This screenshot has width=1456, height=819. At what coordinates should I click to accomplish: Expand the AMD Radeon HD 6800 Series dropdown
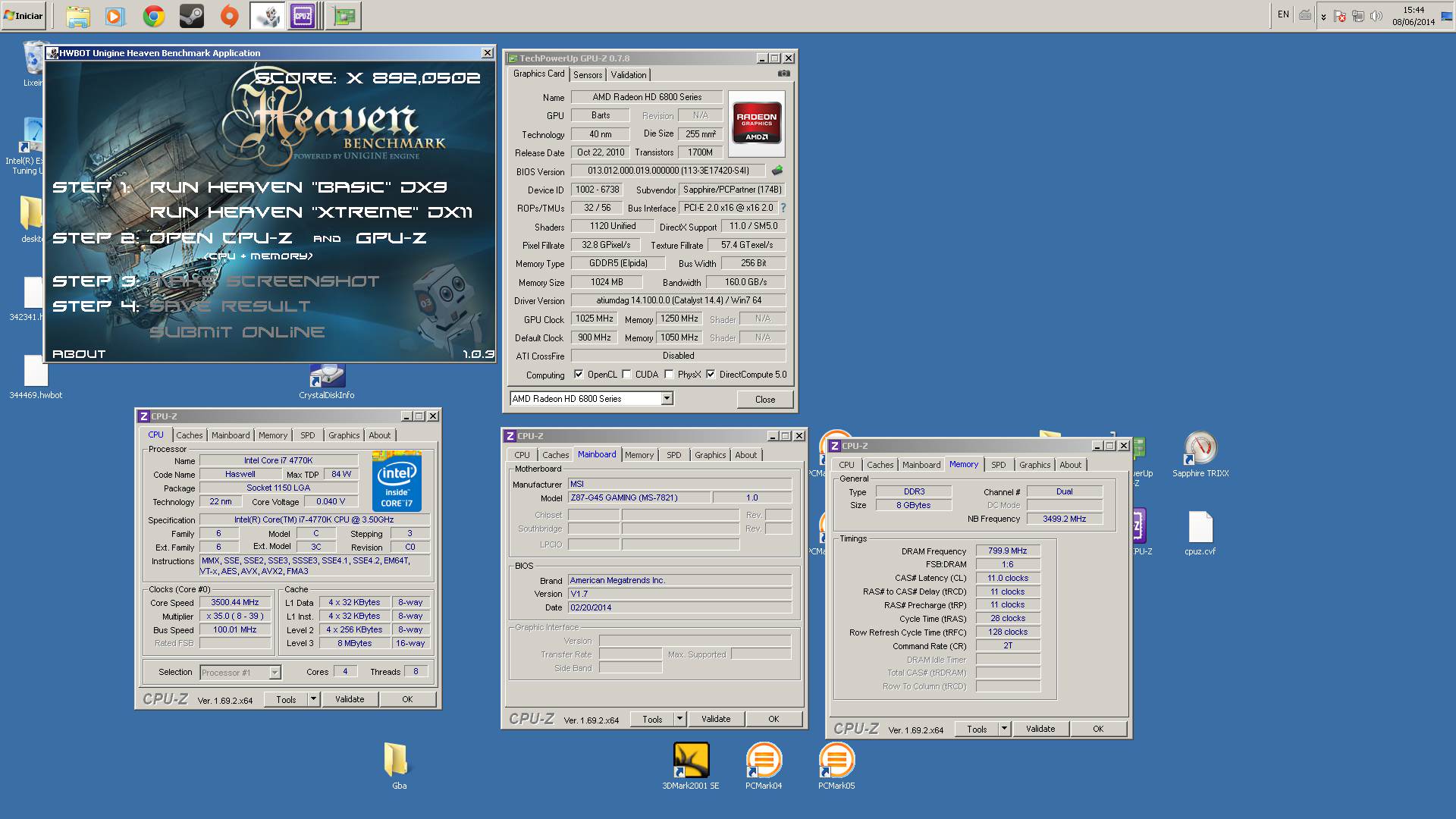[x=667, y=399]
